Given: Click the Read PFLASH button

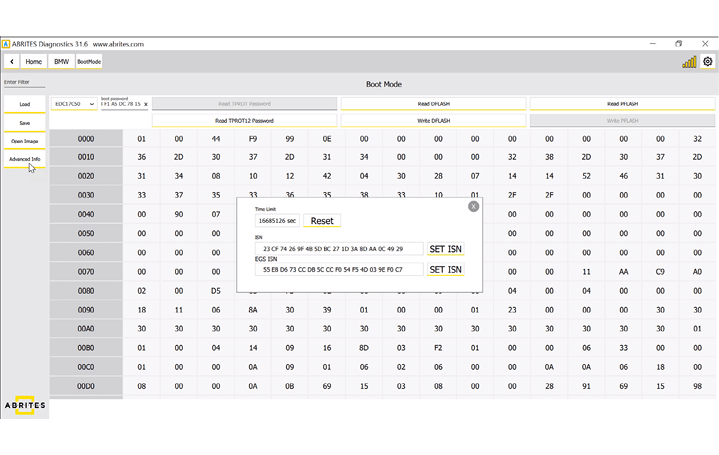Looking at the screenshot, I should click(x=622, y=103).
